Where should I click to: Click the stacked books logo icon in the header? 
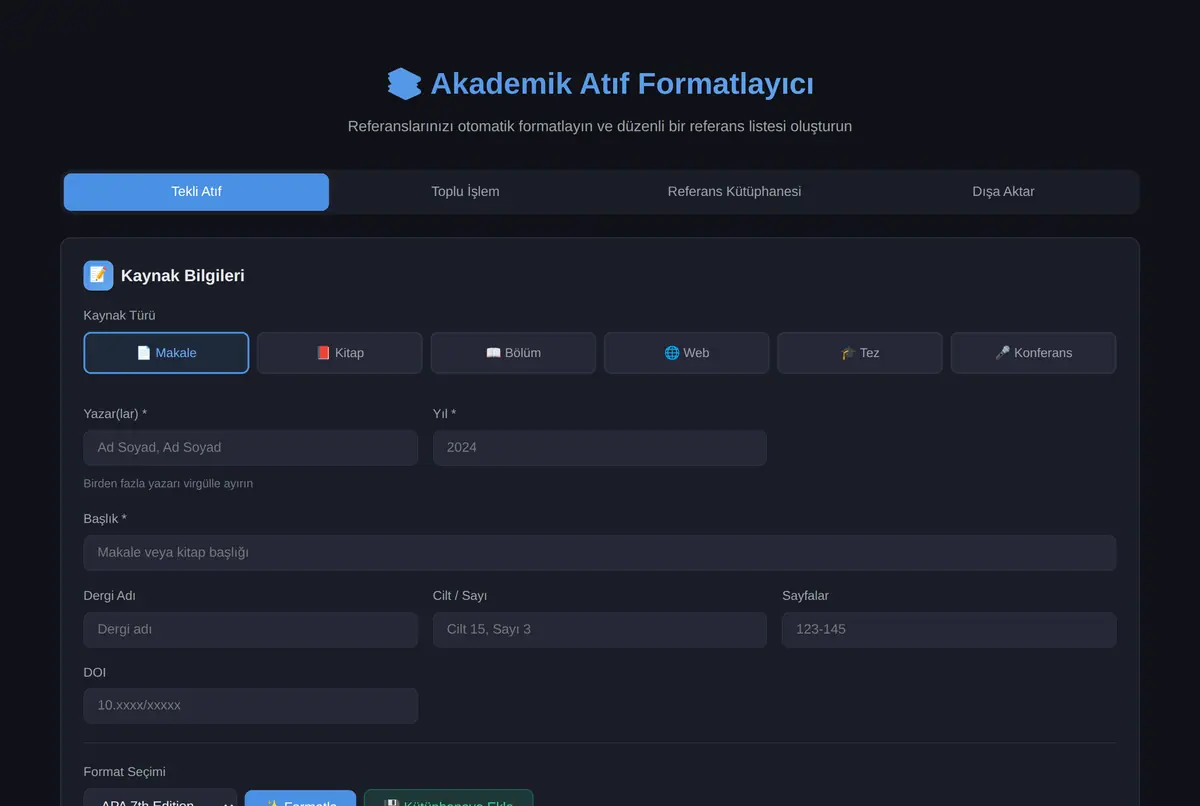tap(404, 84)
